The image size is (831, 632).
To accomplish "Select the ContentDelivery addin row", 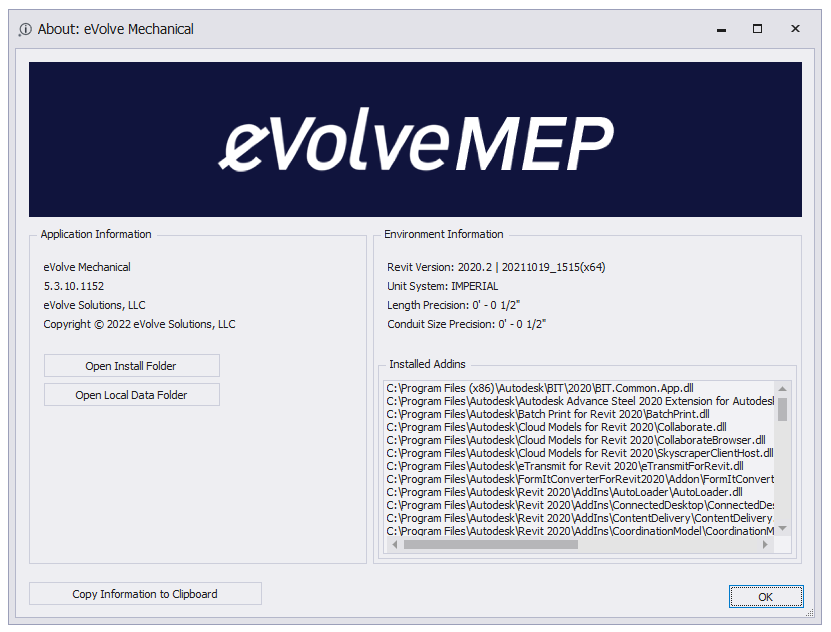I will [x=580, y=518].
